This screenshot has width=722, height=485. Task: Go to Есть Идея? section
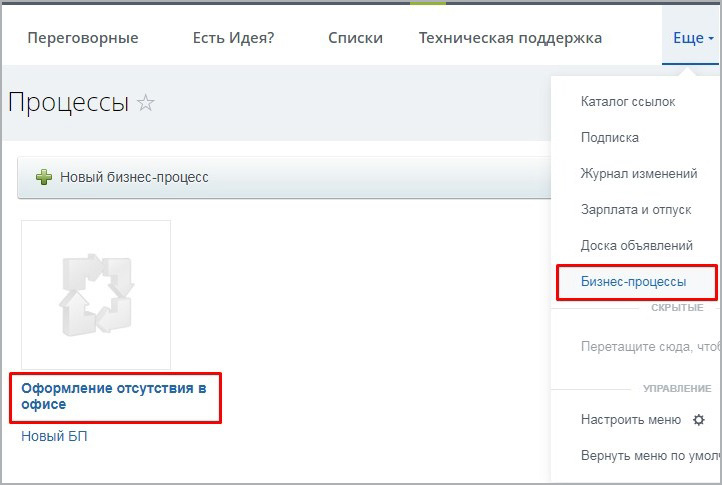click(233, 39)
